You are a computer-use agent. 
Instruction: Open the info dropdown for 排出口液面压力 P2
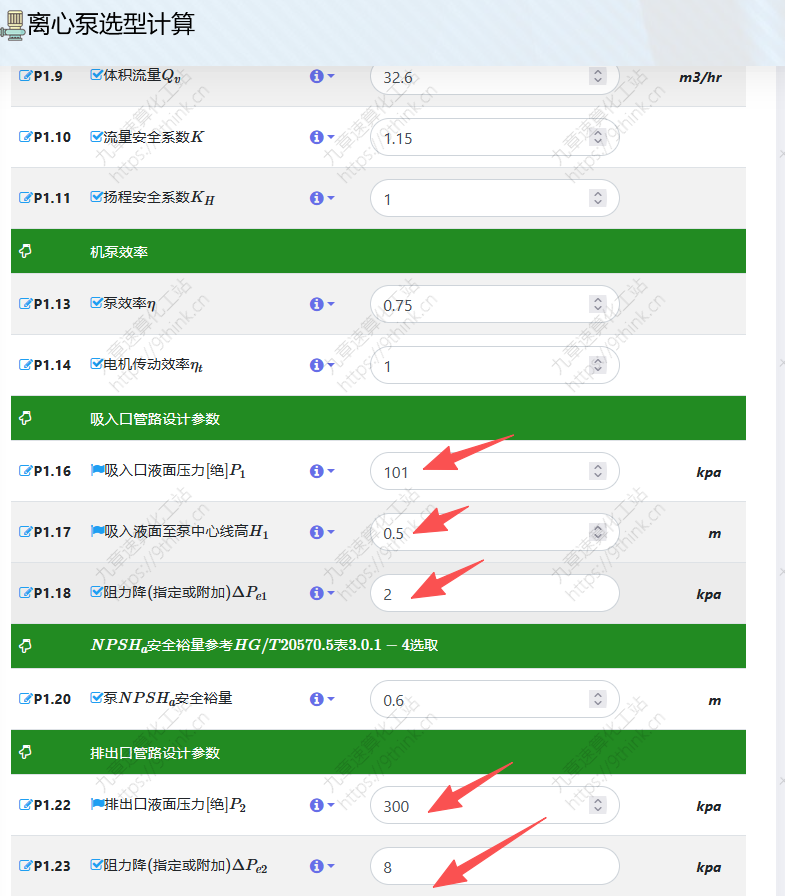322,805
